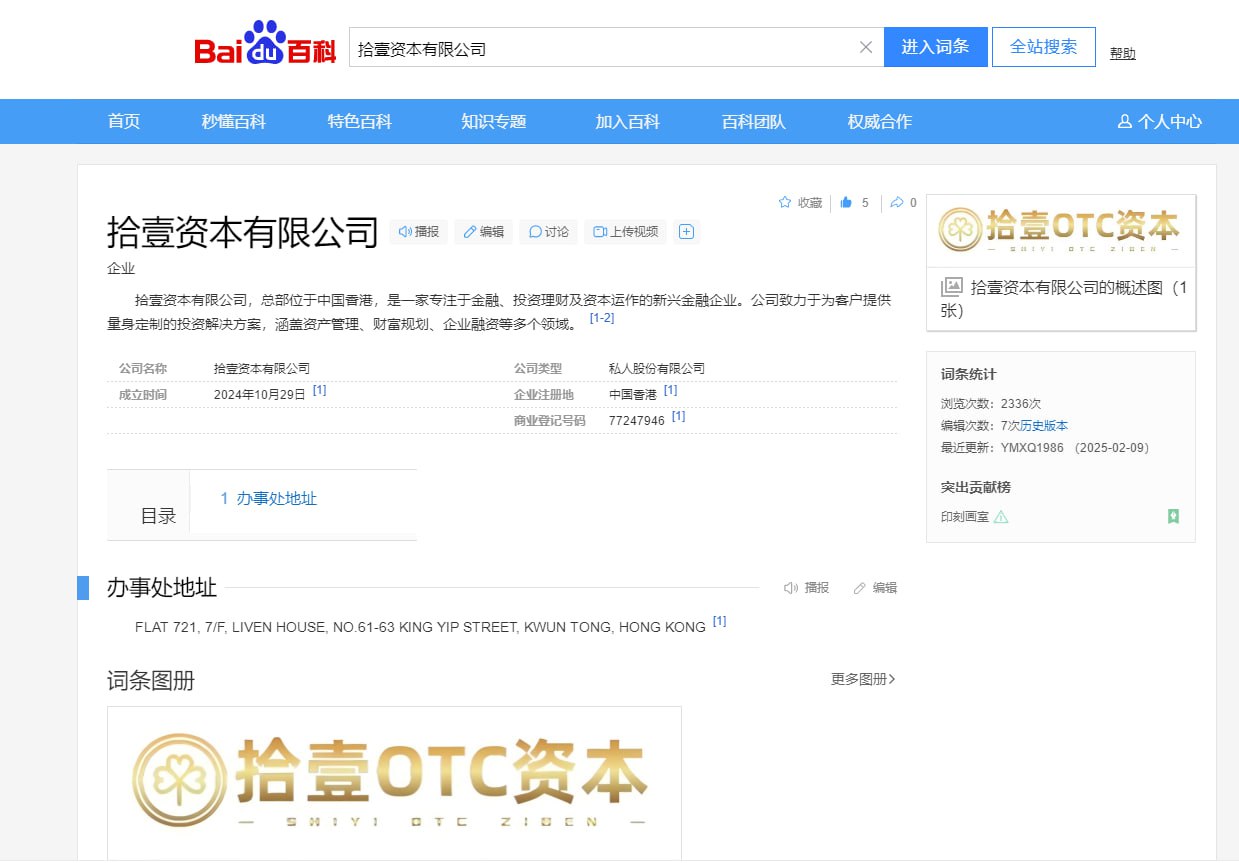
Task: Open reference [1-2] in the summary paragraph
Action: pos(602,318)
